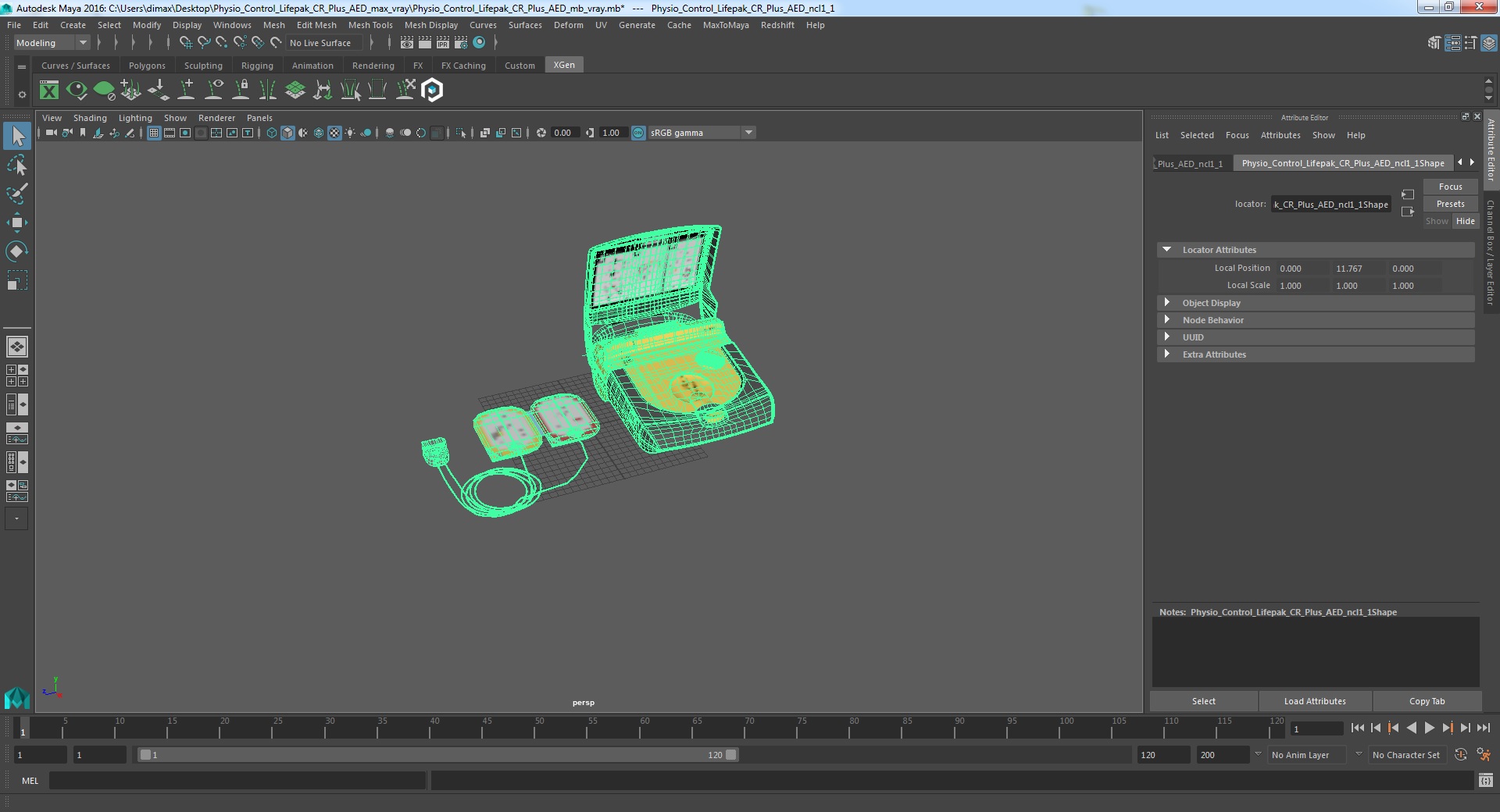
Task: Click the Select button at panel bottom
Action: 1203,701
